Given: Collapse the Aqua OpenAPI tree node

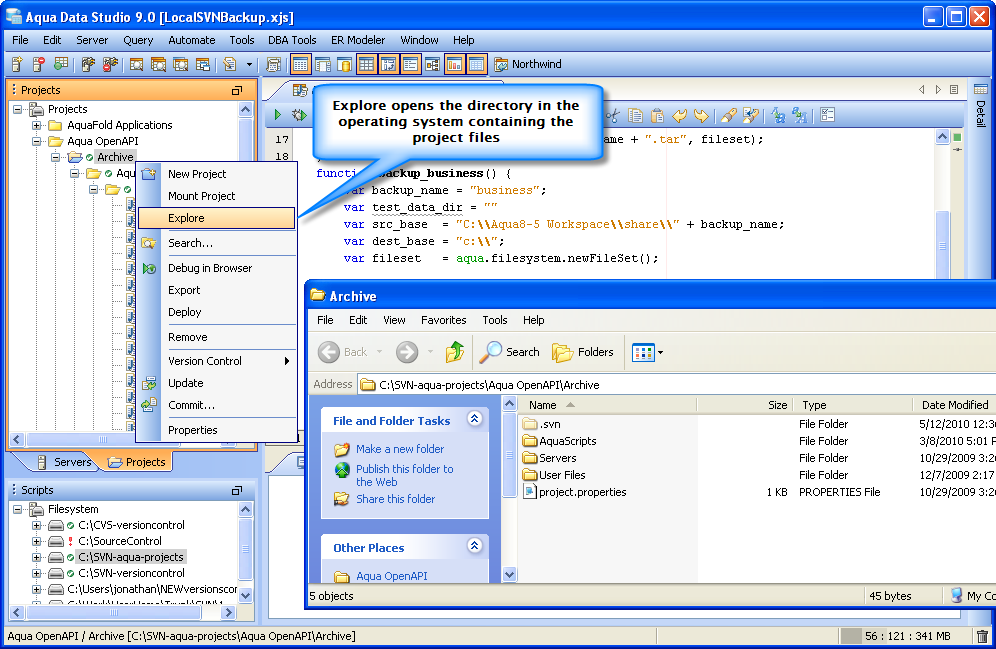Looking at the screenshot, I should pyautogui.click(x=37, y=141).
